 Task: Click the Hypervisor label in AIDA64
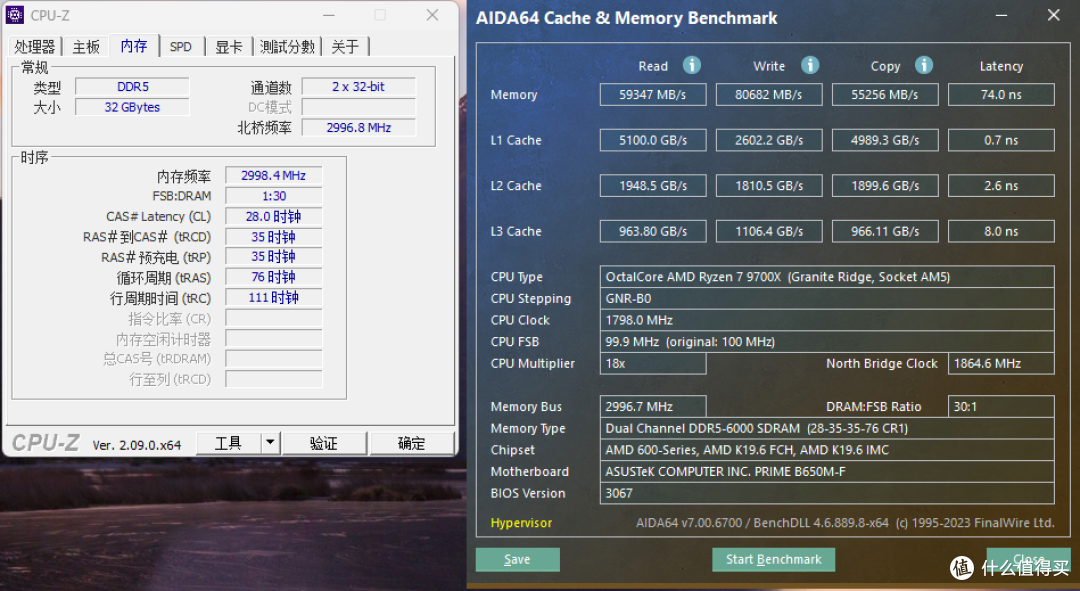tap(521, 523)
